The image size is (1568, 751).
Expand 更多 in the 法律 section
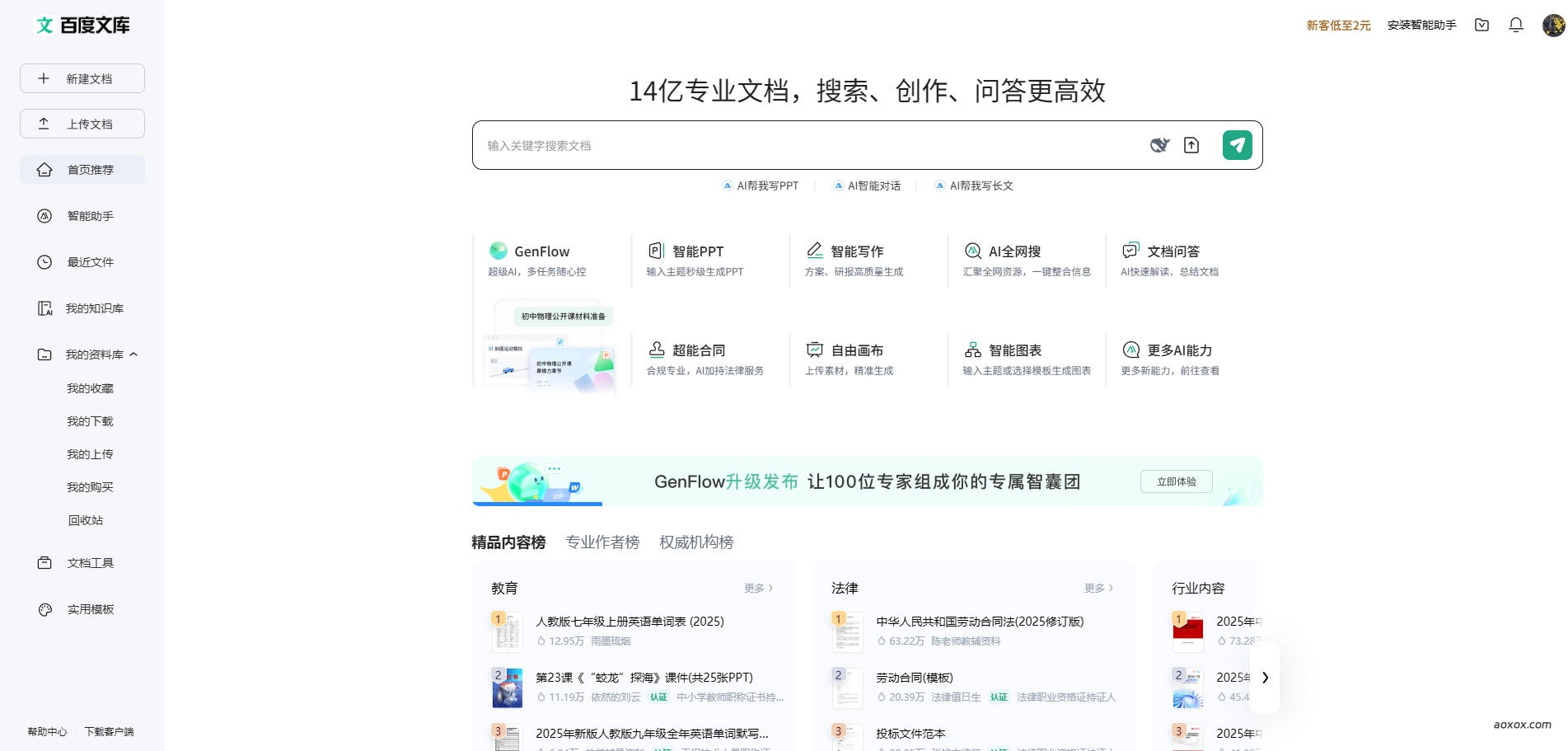coord(1098,588)
